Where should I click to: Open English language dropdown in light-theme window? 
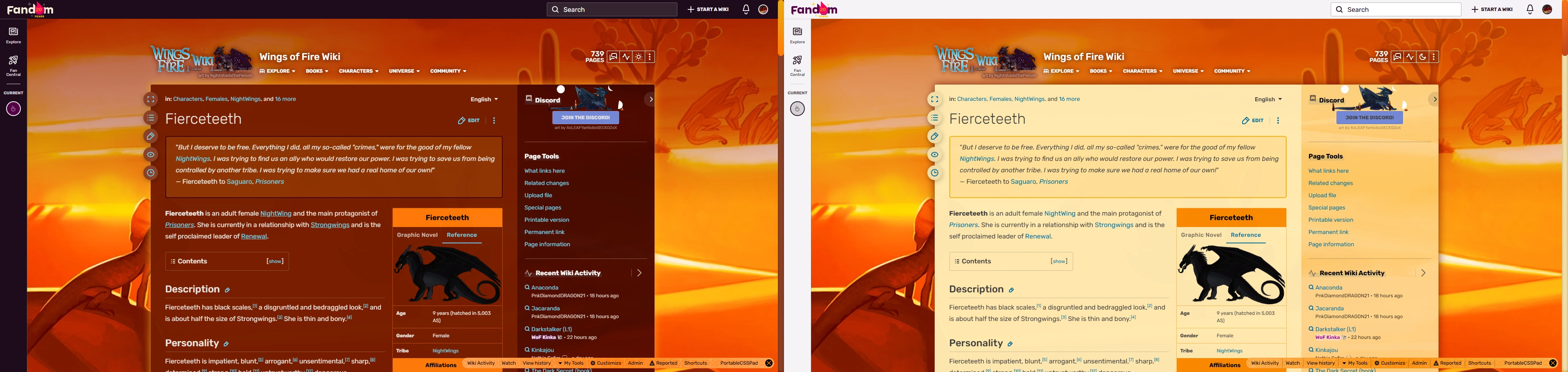pyautogui.click(x=1268, y=99)
